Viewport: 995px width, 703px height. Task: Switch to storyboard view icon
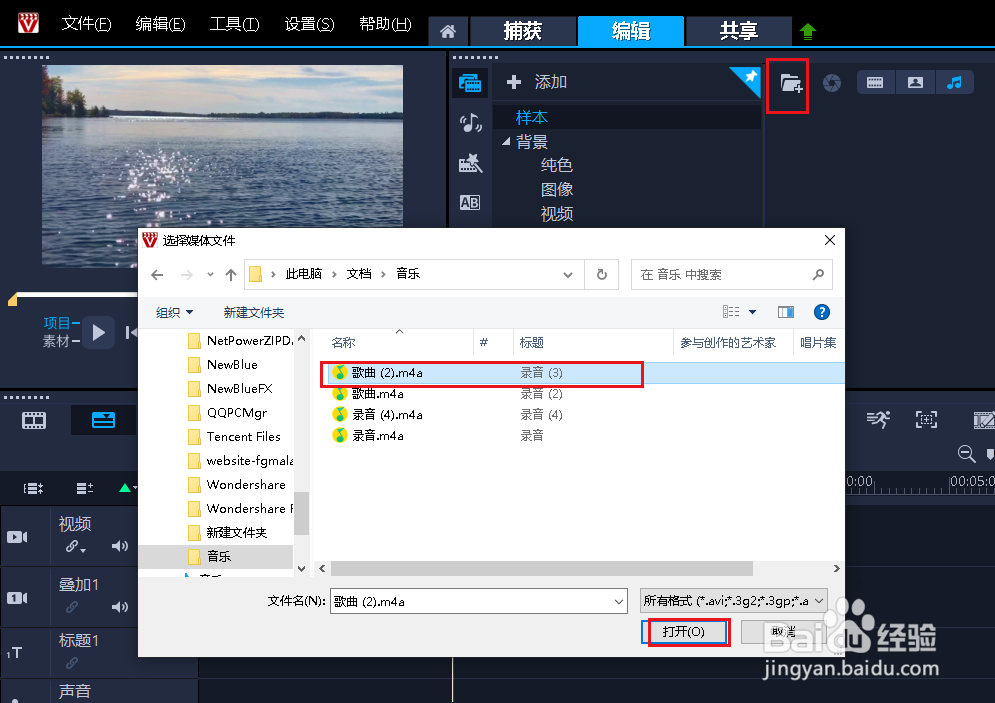point(34,420)
